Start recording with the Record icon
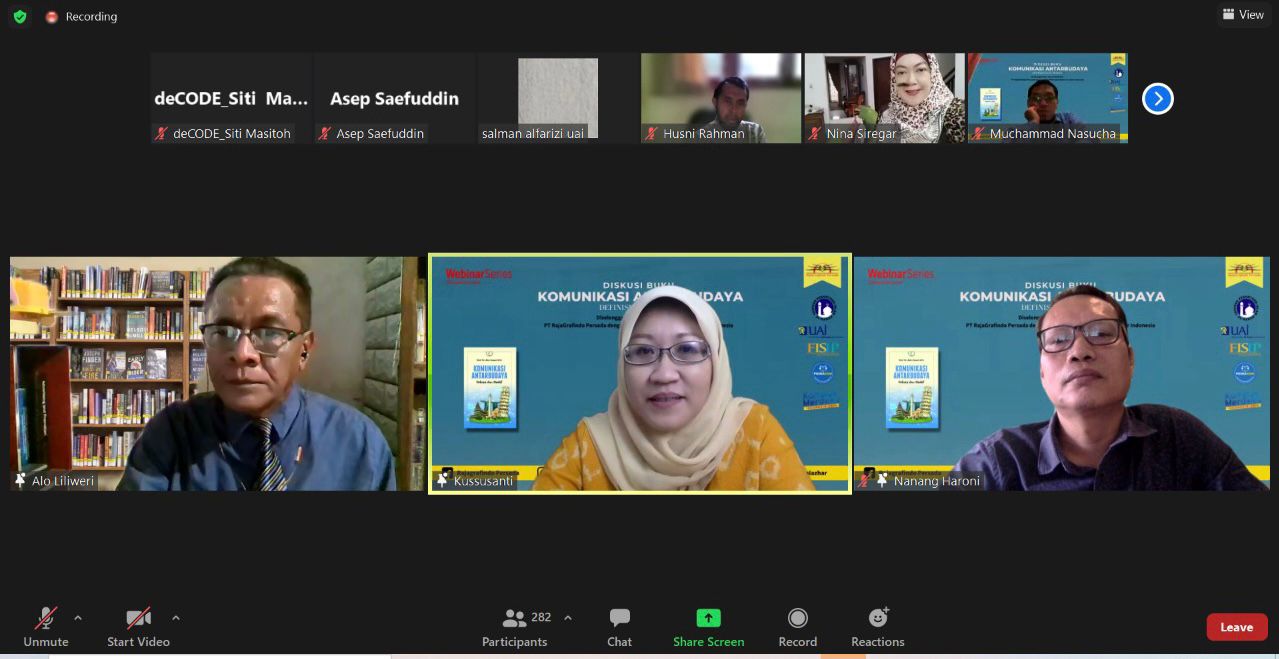This screenshot has height=659, width=1279. [797, 618]
